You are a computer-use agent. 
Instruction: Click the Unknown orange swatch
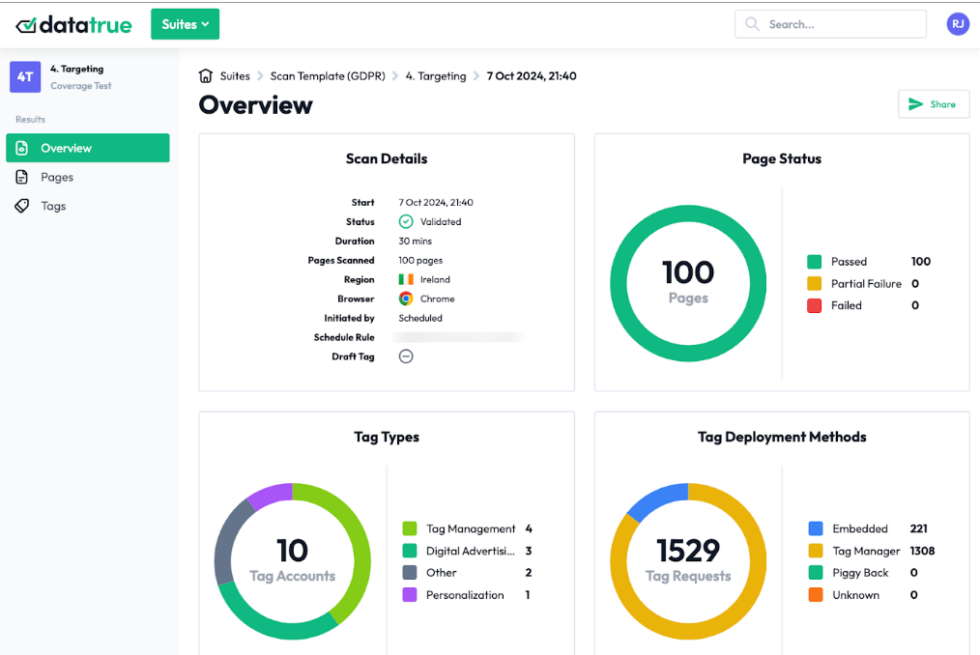coord(816,595)
